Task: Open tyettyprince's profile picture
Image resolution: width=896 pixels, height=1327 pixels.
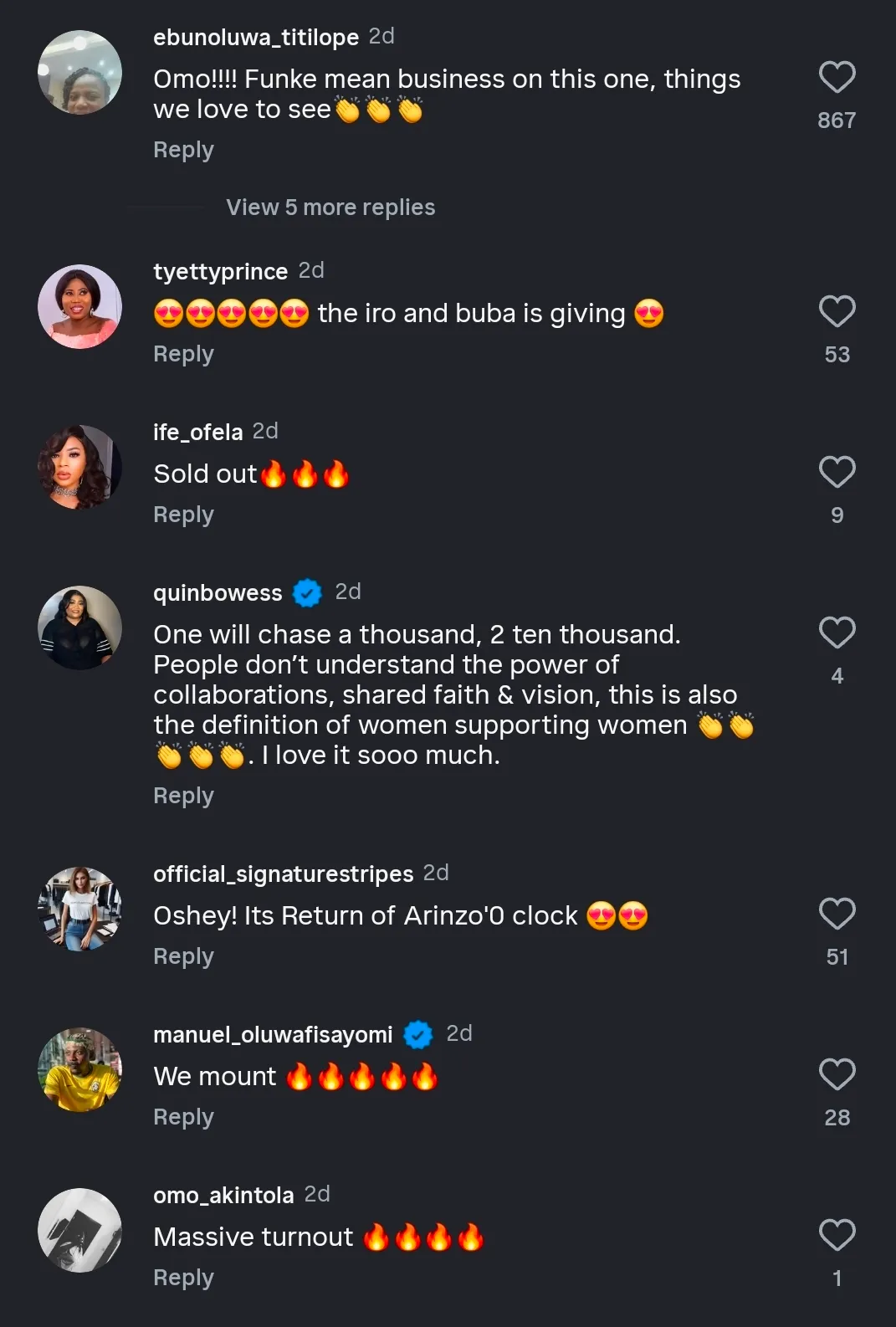Action: (79, 307)
